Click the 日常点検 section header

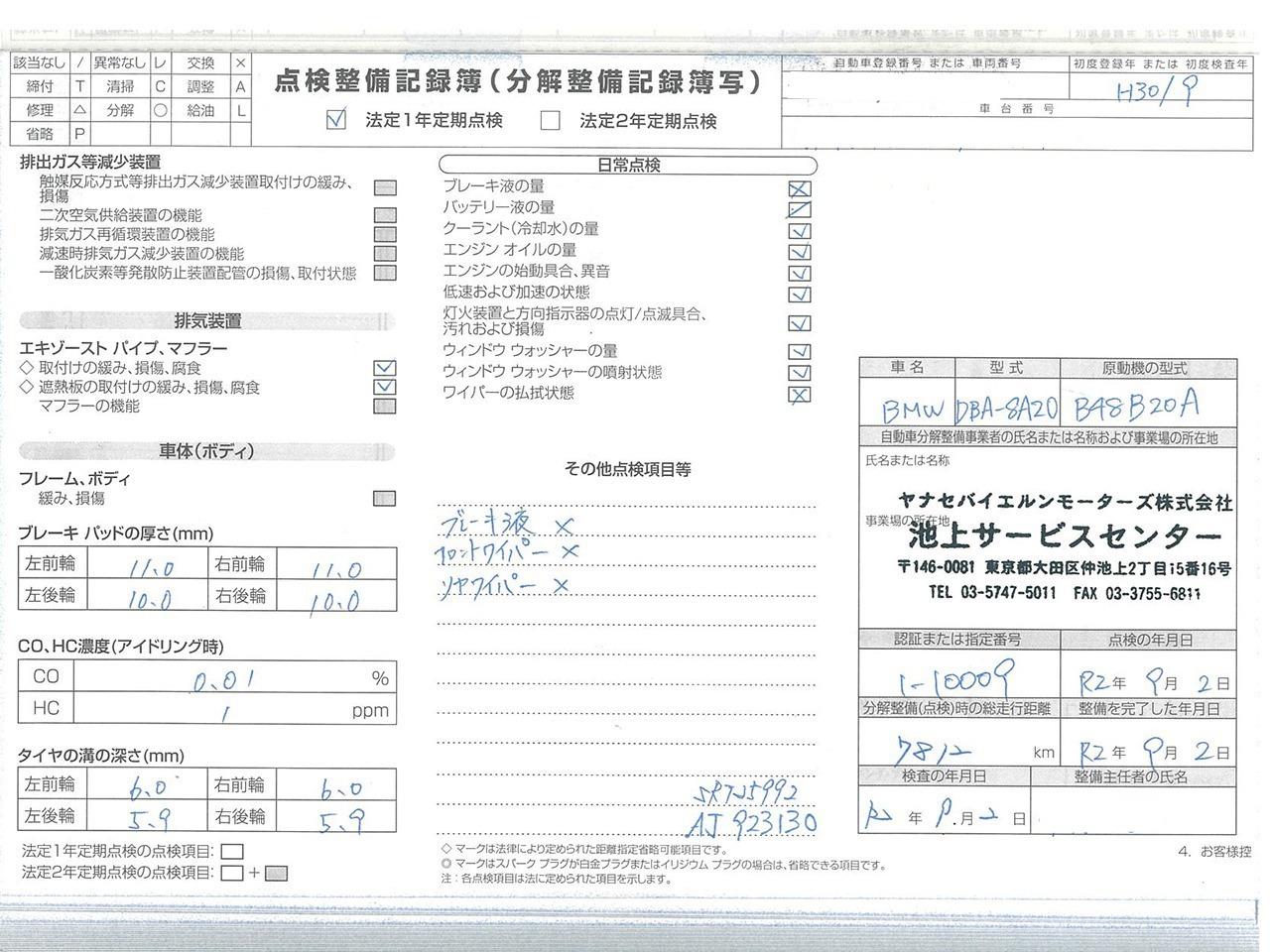pyautogui.click(x=628, y=165)
